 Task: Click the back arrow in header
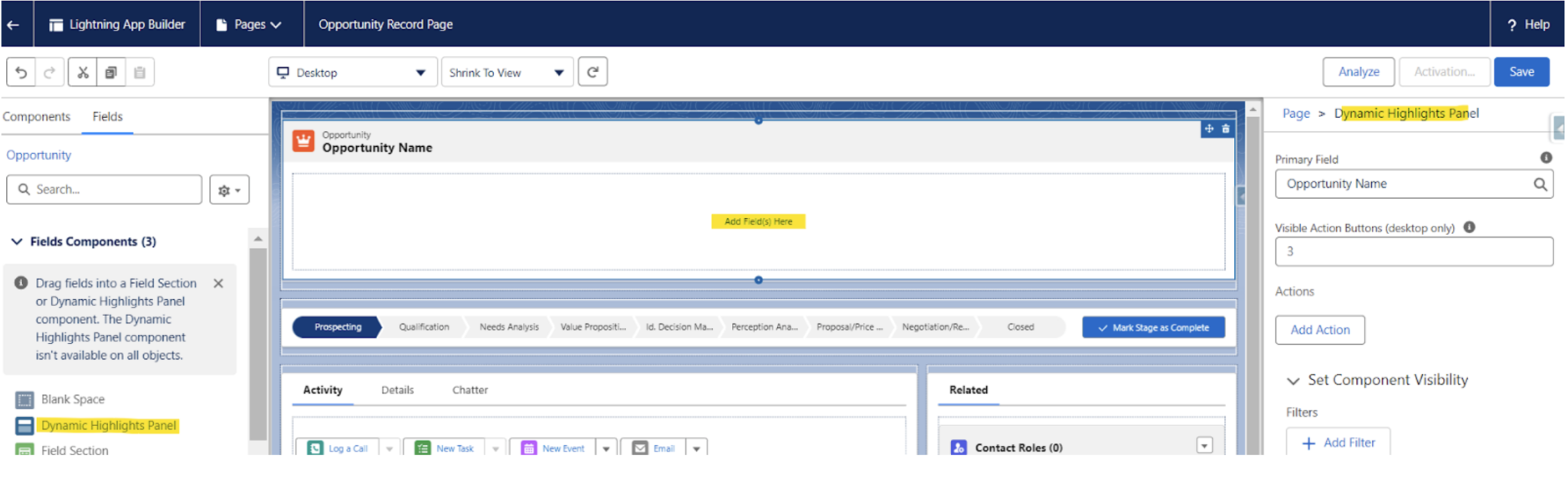pos(13,24)
